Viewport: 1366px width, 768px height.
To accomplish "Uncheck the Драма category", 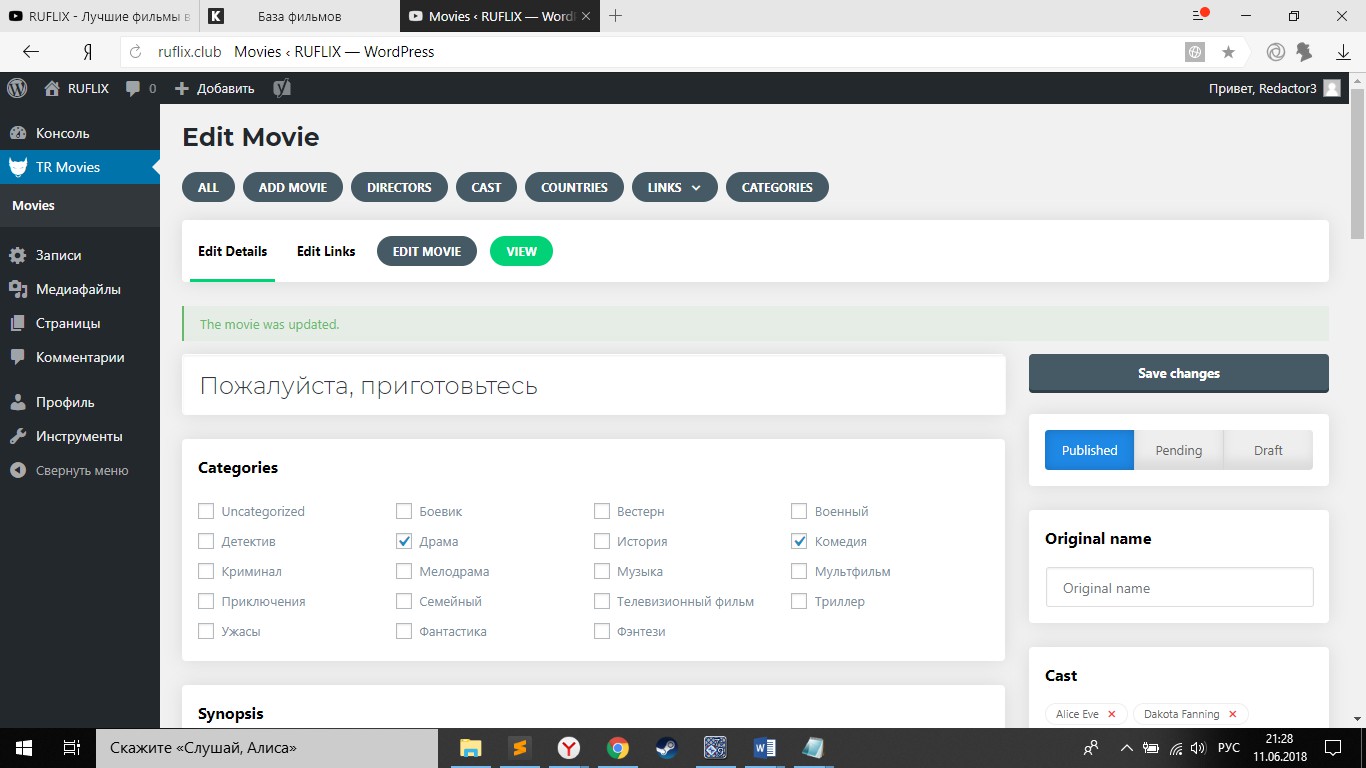I will pos(404,541).
